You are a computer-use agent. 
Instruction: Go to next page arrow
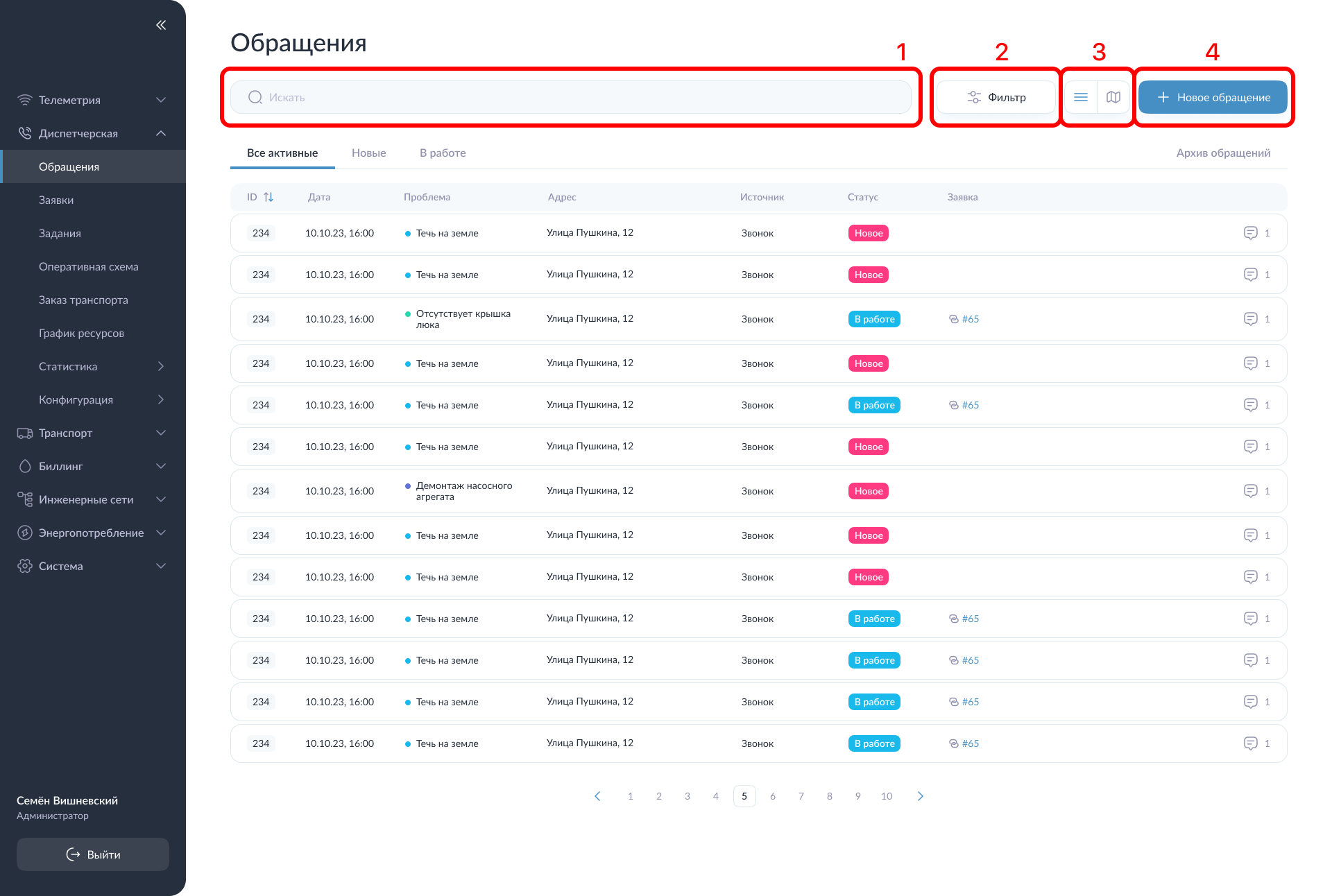point(920,796)
